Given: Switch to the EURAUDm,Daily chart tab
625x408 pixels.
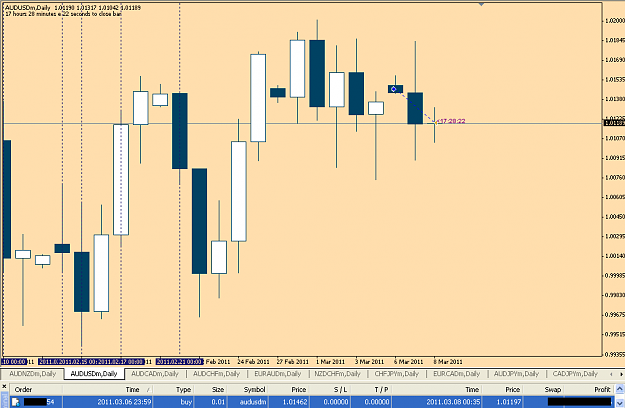Looking at the screenshot, I should coord(278,374).
